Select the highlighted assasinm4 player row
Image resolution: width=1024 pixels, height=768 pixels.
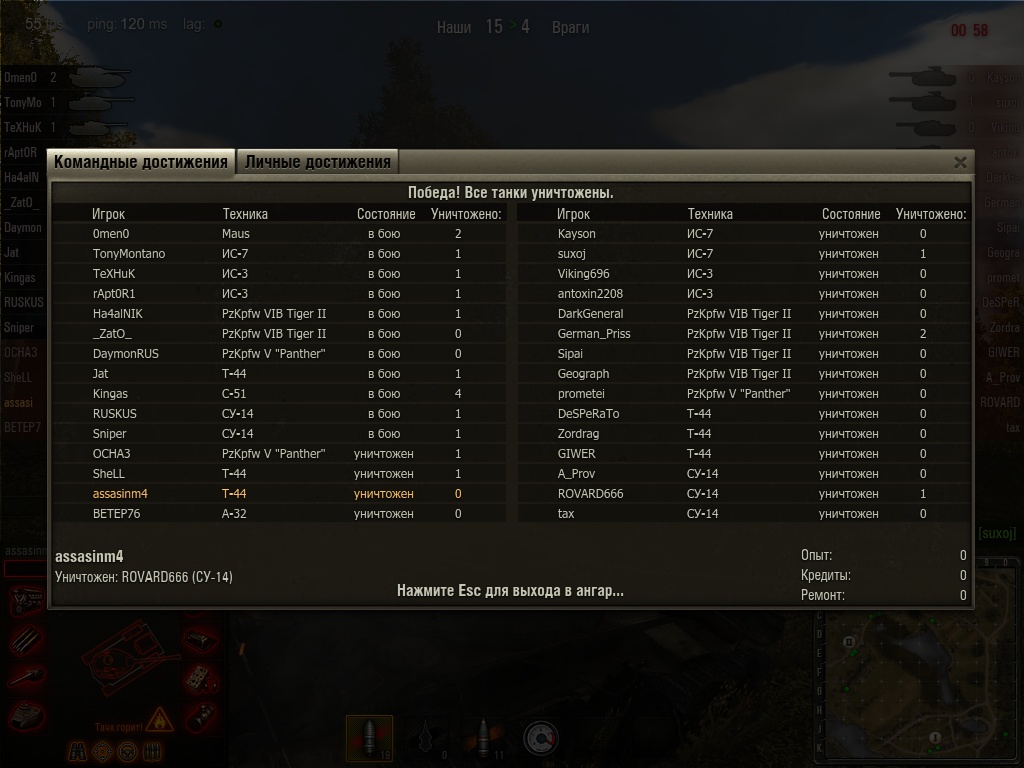(x=280, y=494)
